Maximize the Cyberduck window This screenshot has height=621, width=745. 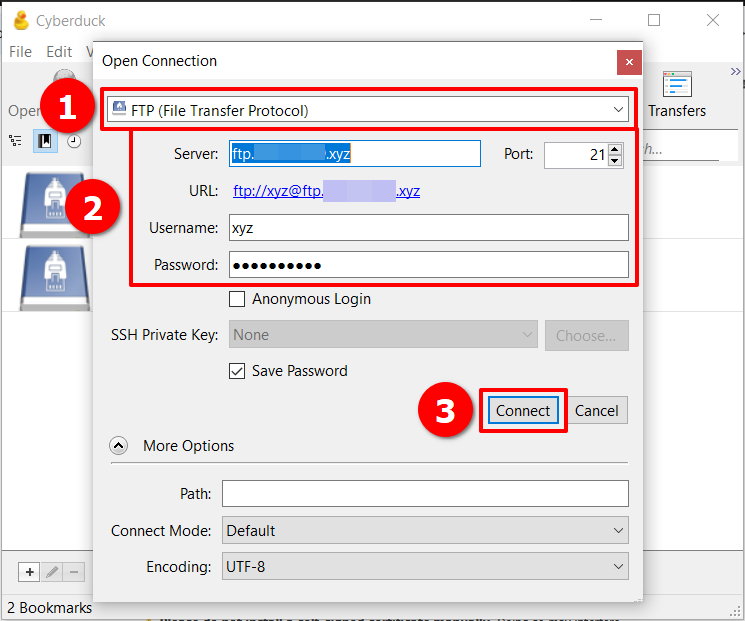click(654, 20)
